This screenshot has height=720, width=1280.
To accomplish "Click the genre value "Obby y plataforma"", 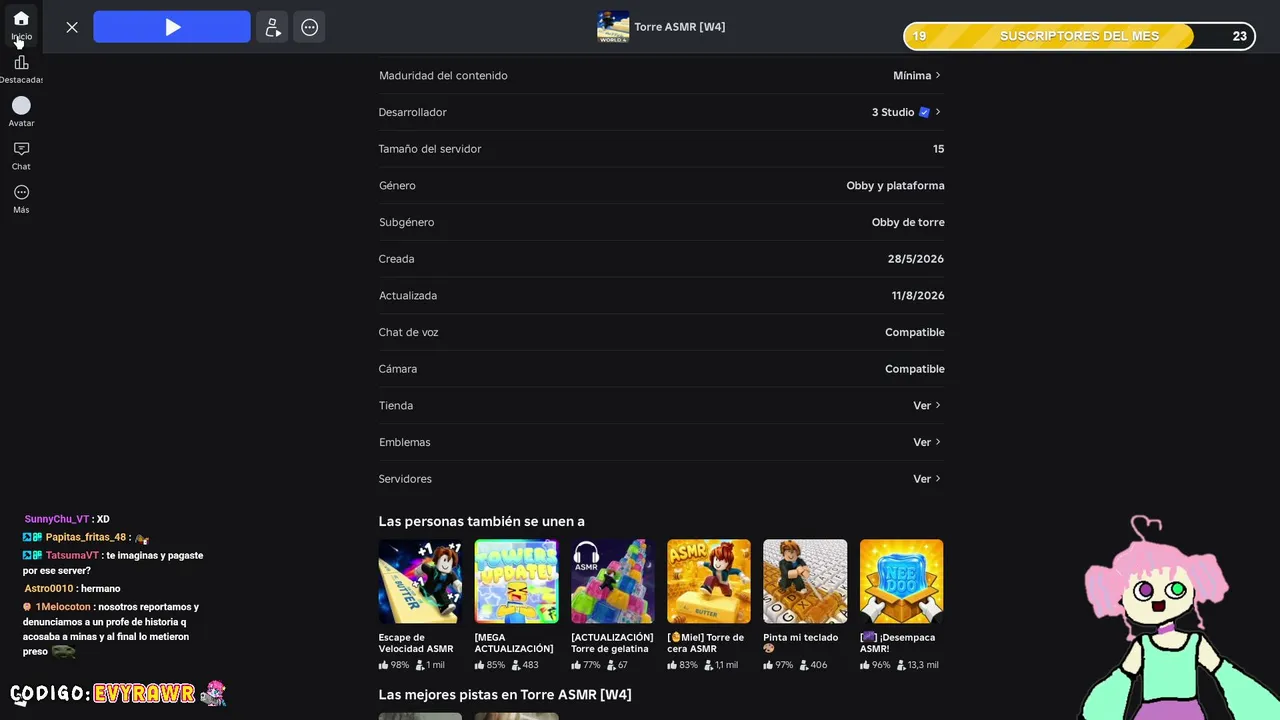I will coord(895,186).
